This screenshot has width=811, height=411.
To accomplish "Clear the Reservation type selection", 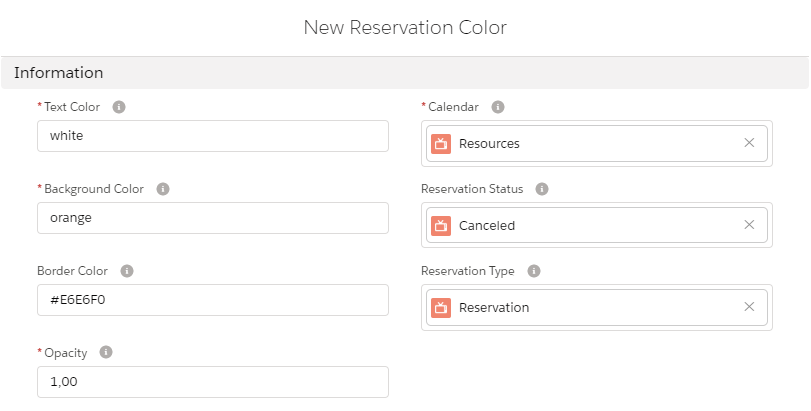I will point(749,307).
